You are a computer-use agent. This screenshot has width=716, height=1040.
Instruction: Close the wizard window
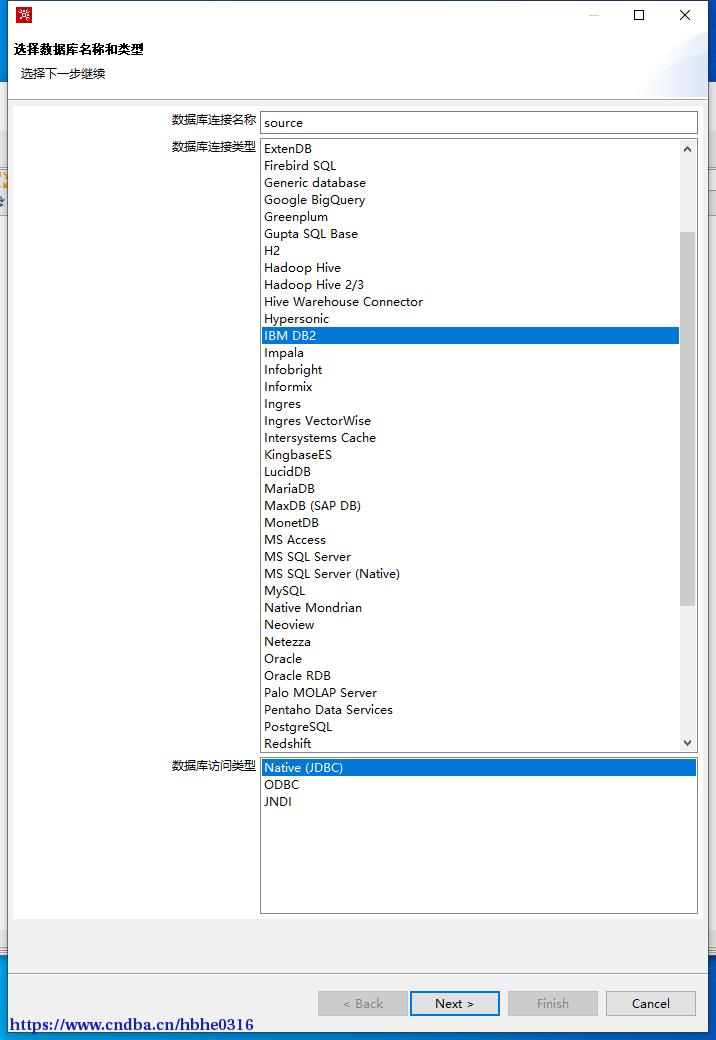(x=685, y=15)
